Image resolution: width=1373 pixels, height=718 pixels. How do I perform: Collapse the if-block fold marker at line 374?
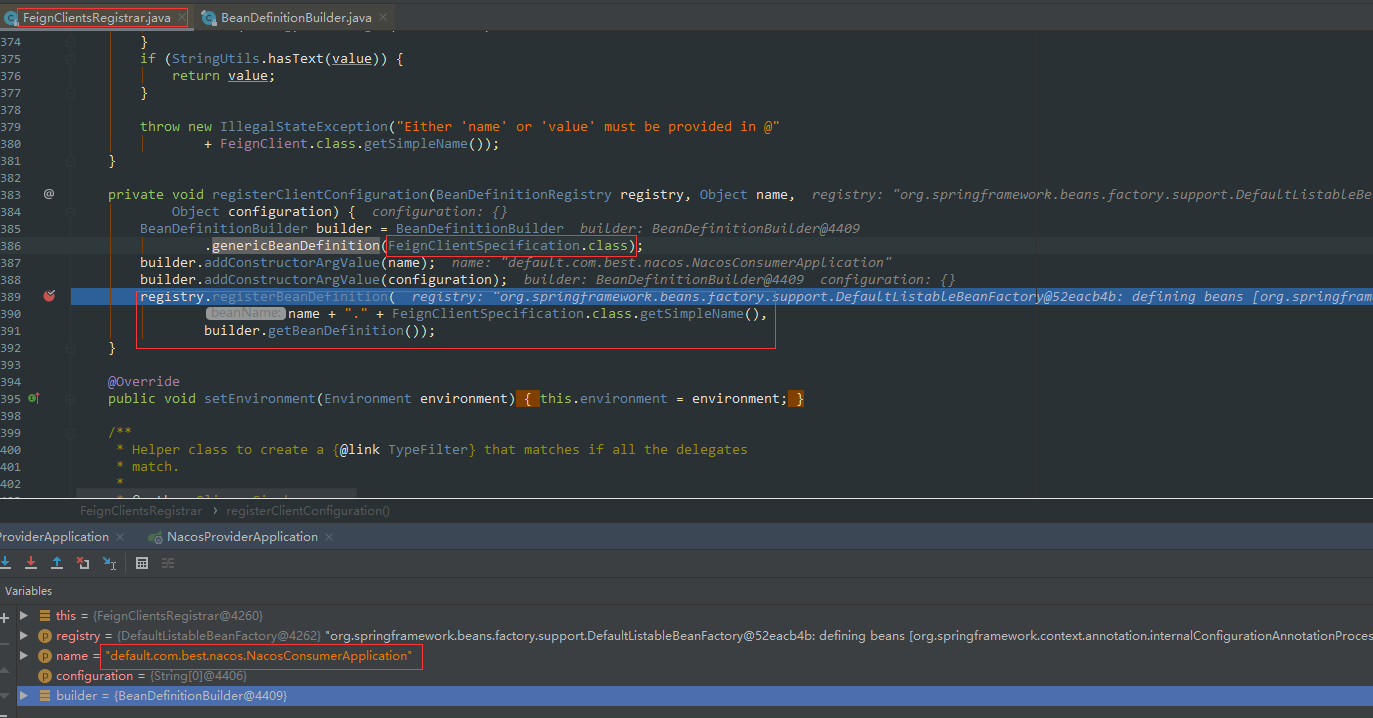[70, 42]
